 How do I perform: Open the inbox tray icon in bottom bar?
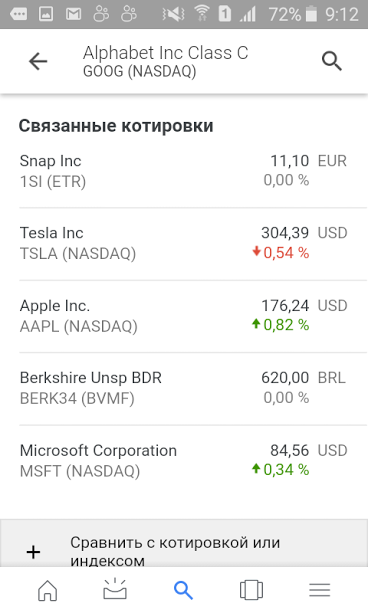point(115,589)
